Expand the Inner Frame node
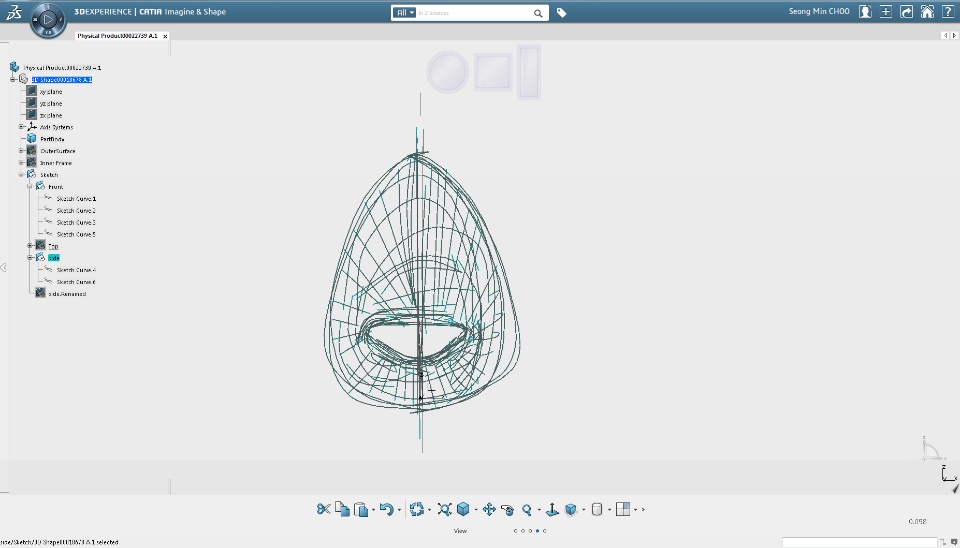 point(21,163)
